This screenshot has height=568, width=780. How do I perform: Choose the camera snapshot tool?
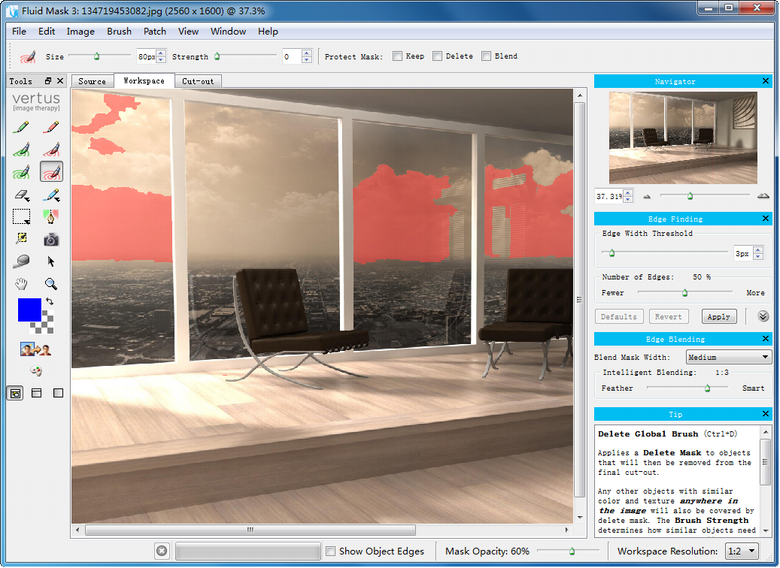pos(51,239)
